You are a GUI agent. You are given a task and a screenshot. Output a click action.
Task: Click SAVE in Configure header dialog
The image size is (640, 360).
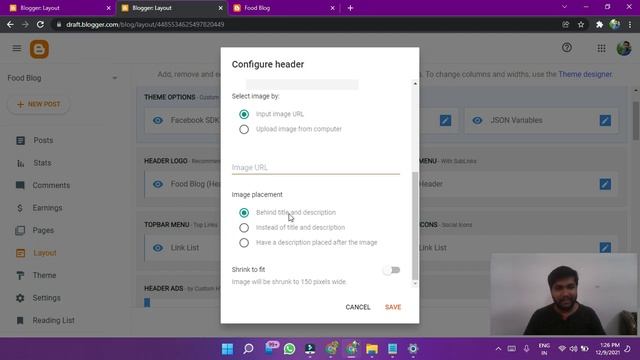point(393,307)
